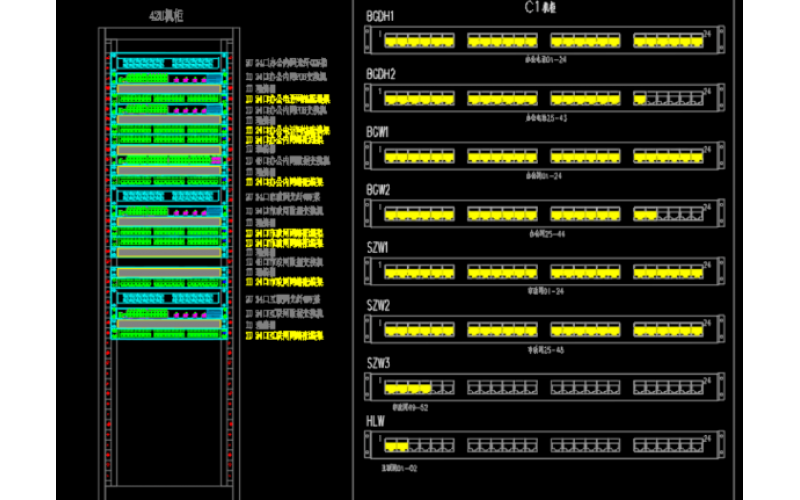Click first yellow port group in BGDH1 panel
The height and width of the screenshot is (500, 800).
click(418, 41)
